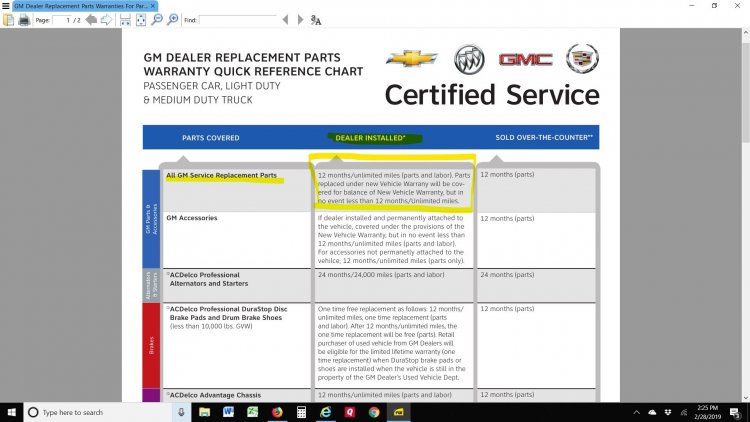Click the page number input box
This screenshot has width=750, height=422.
62,20
